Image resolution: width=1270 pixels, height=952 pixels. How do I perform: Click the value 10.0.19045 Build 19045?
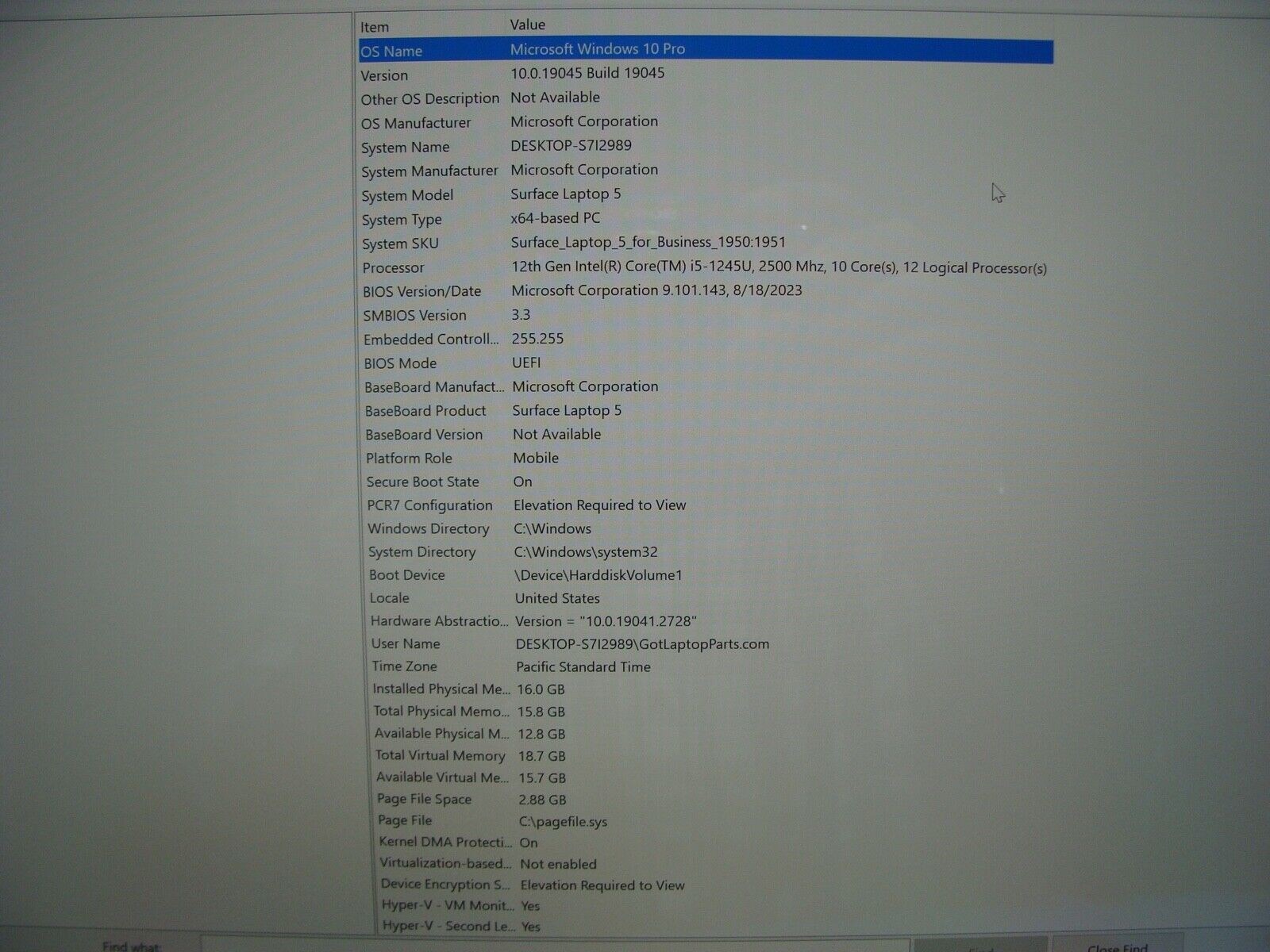click(x=587, y=73)
